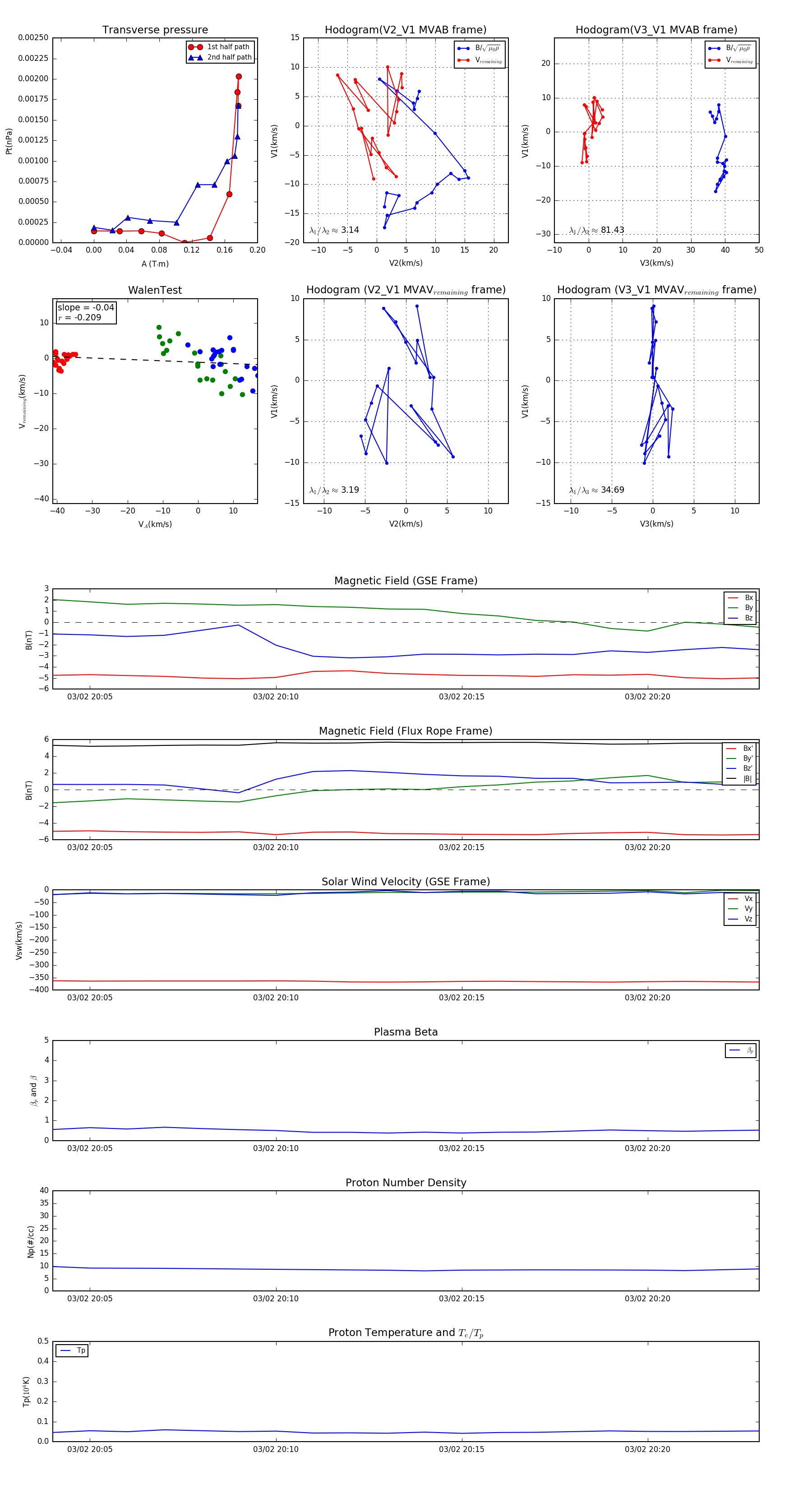Click 'Bx' legend entry in GSE plot
812x1489 pixels.
[x=741, y=598]
